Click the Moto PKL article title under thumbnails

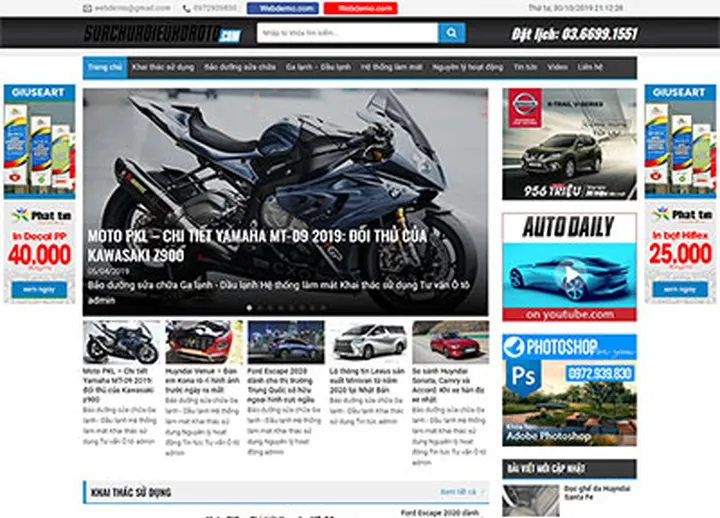(118, 385)
